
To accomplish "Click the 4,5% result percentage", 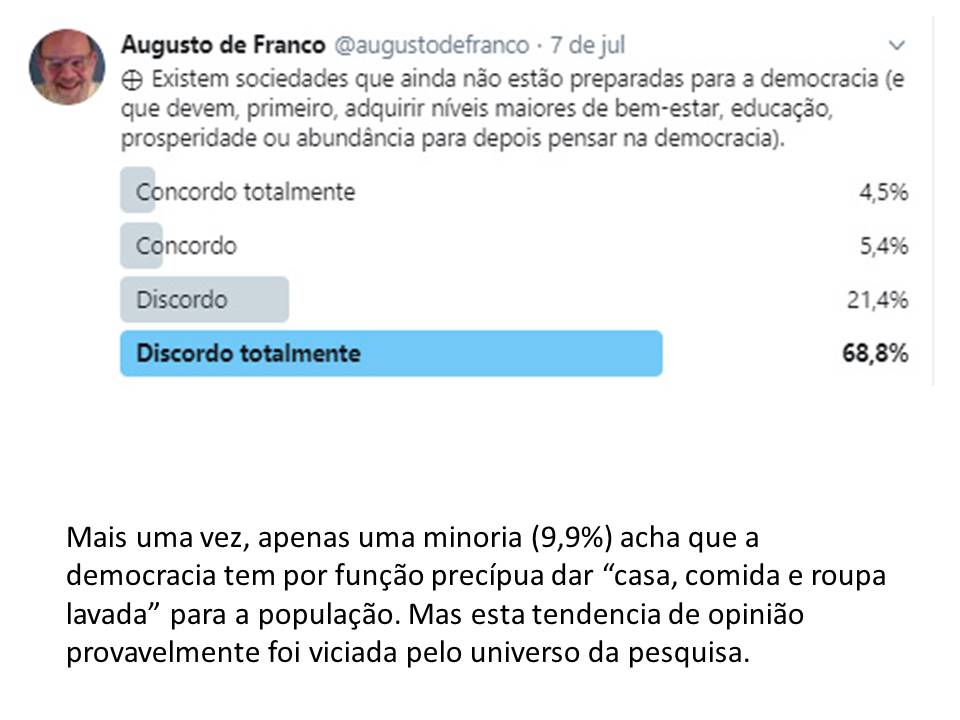I will pos(884,192).
